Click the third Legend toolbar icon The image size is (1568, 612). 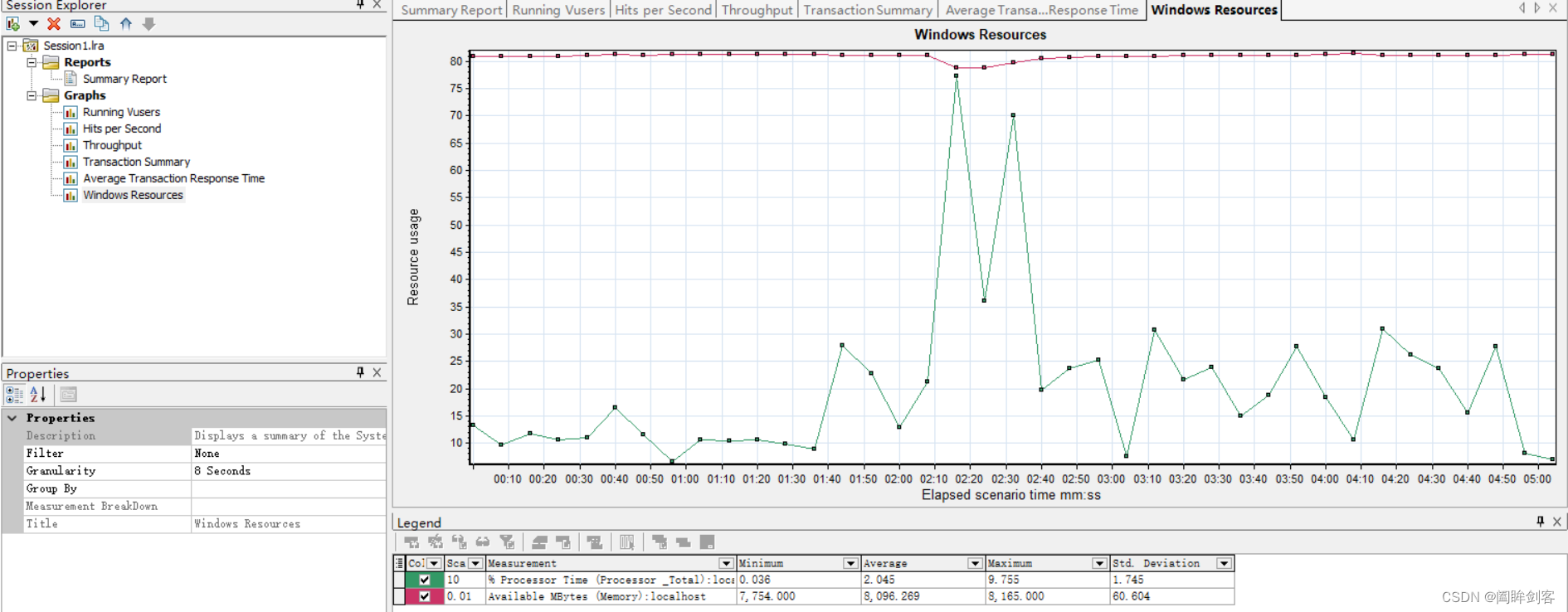(x=460, y=542)
